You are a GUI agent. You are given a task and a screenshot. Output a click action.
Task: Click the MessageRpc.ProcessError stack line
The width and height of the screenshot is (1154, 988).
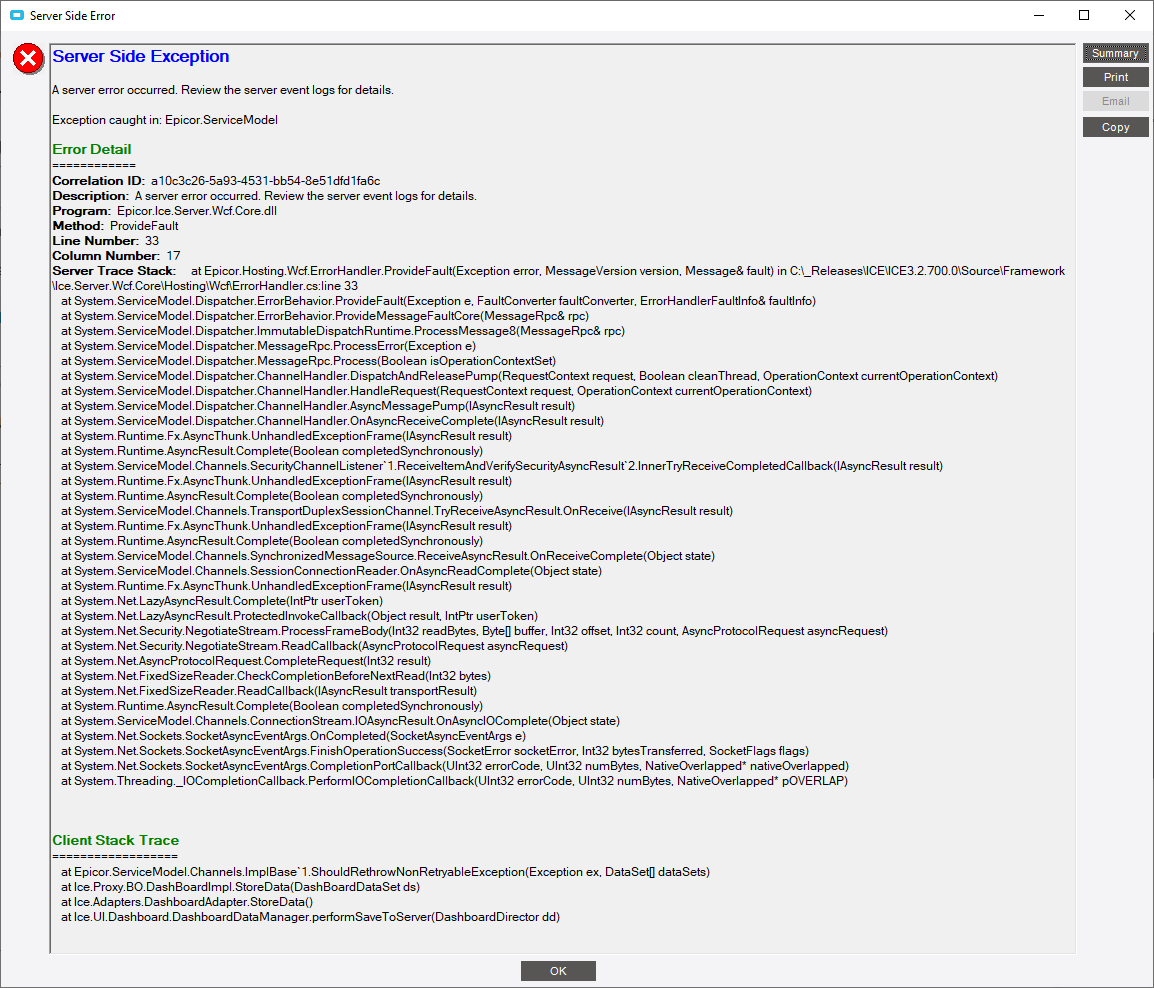coord(268,346)
